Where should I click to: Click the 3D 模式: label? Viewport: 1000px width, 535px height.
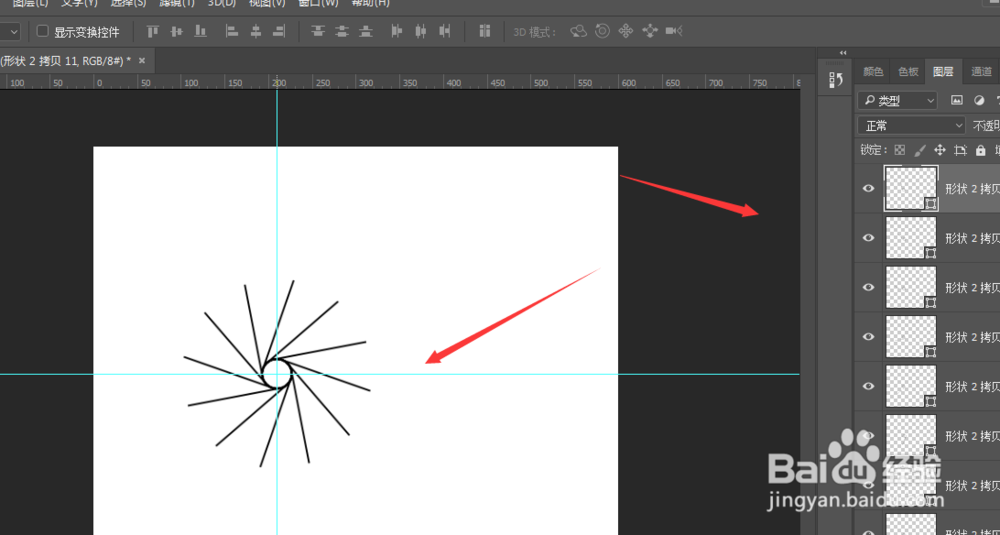click(535, 32)
